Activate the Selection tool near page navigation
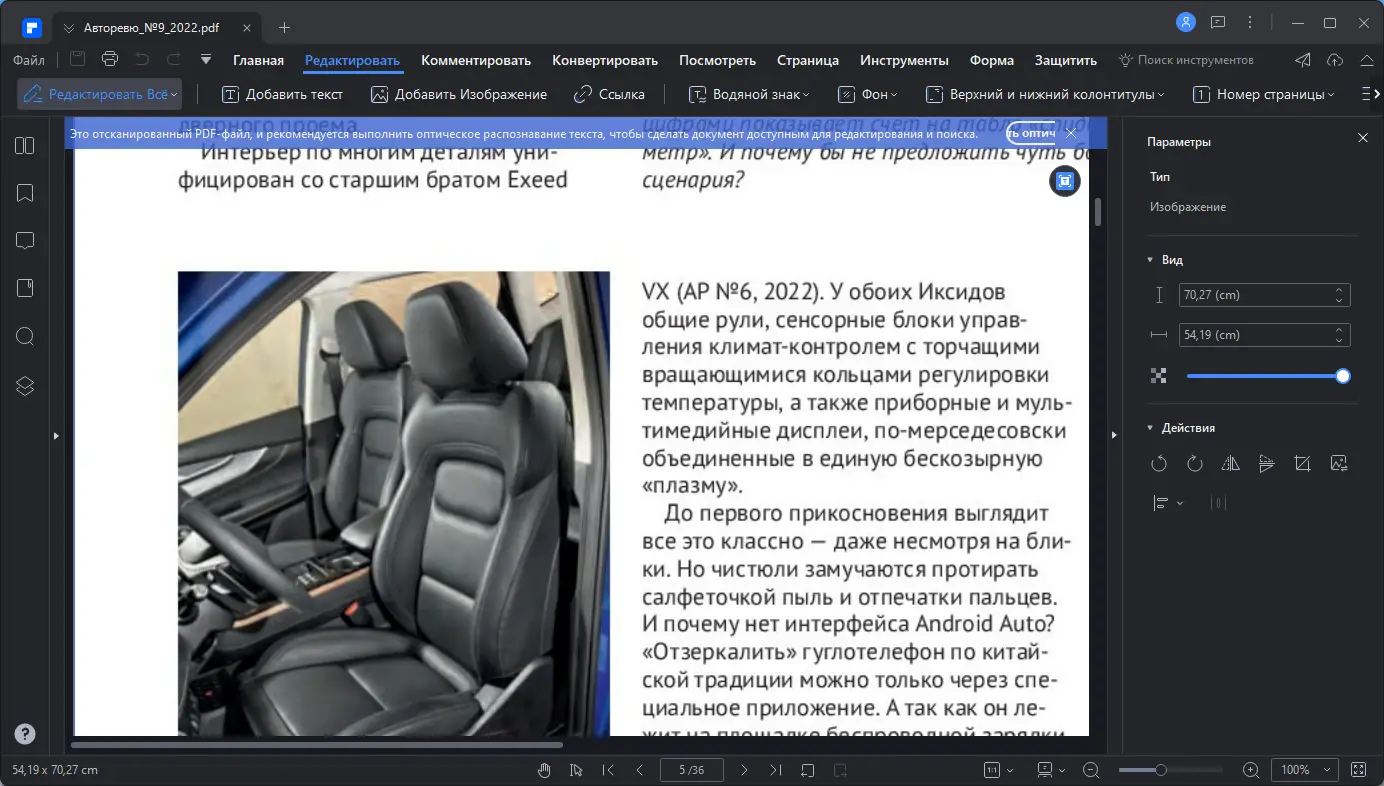The image size is (1384, 786). point(574,770)
